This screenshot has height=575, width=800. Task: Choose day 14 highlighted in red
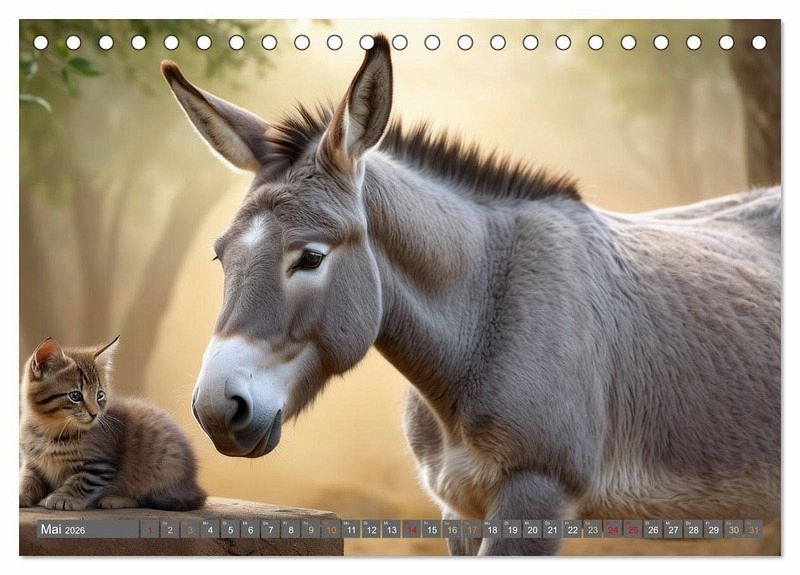(x=411, y=530)
